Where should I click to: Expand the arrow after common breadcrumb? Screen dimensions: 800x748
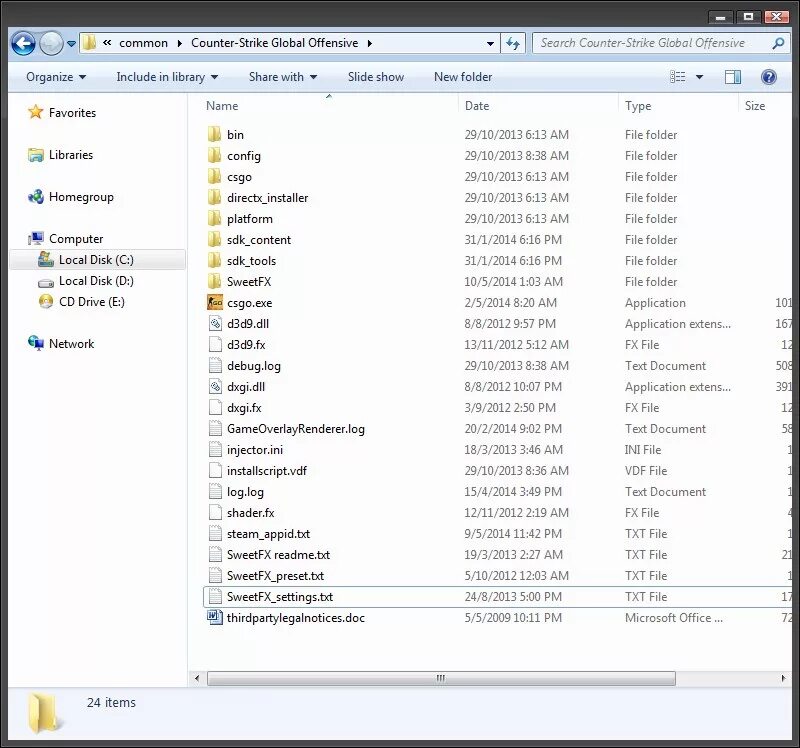click(x=180, y=44)
